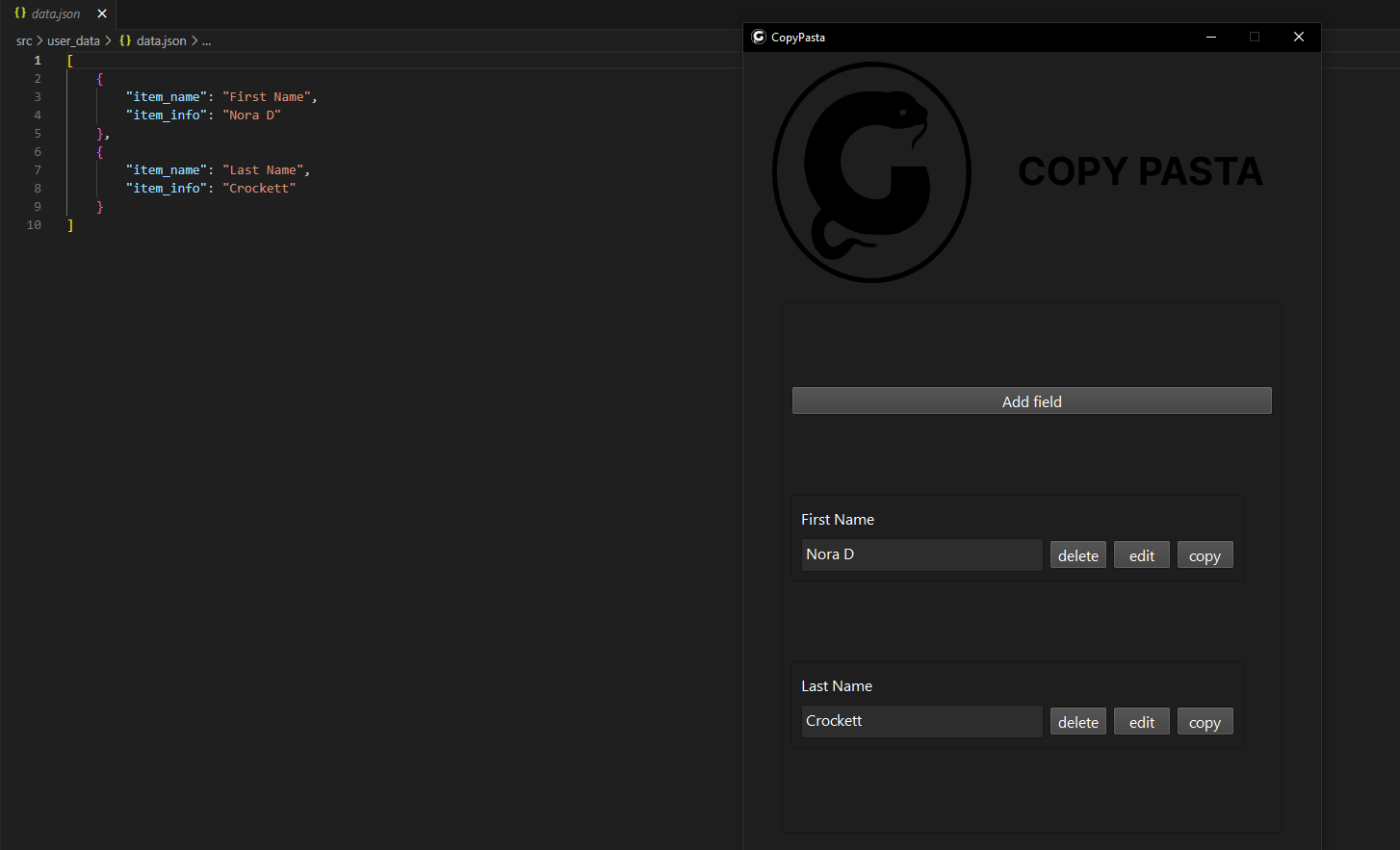Click the src breadcrumb segment
1400x850 pixels.
click(24, 40)
